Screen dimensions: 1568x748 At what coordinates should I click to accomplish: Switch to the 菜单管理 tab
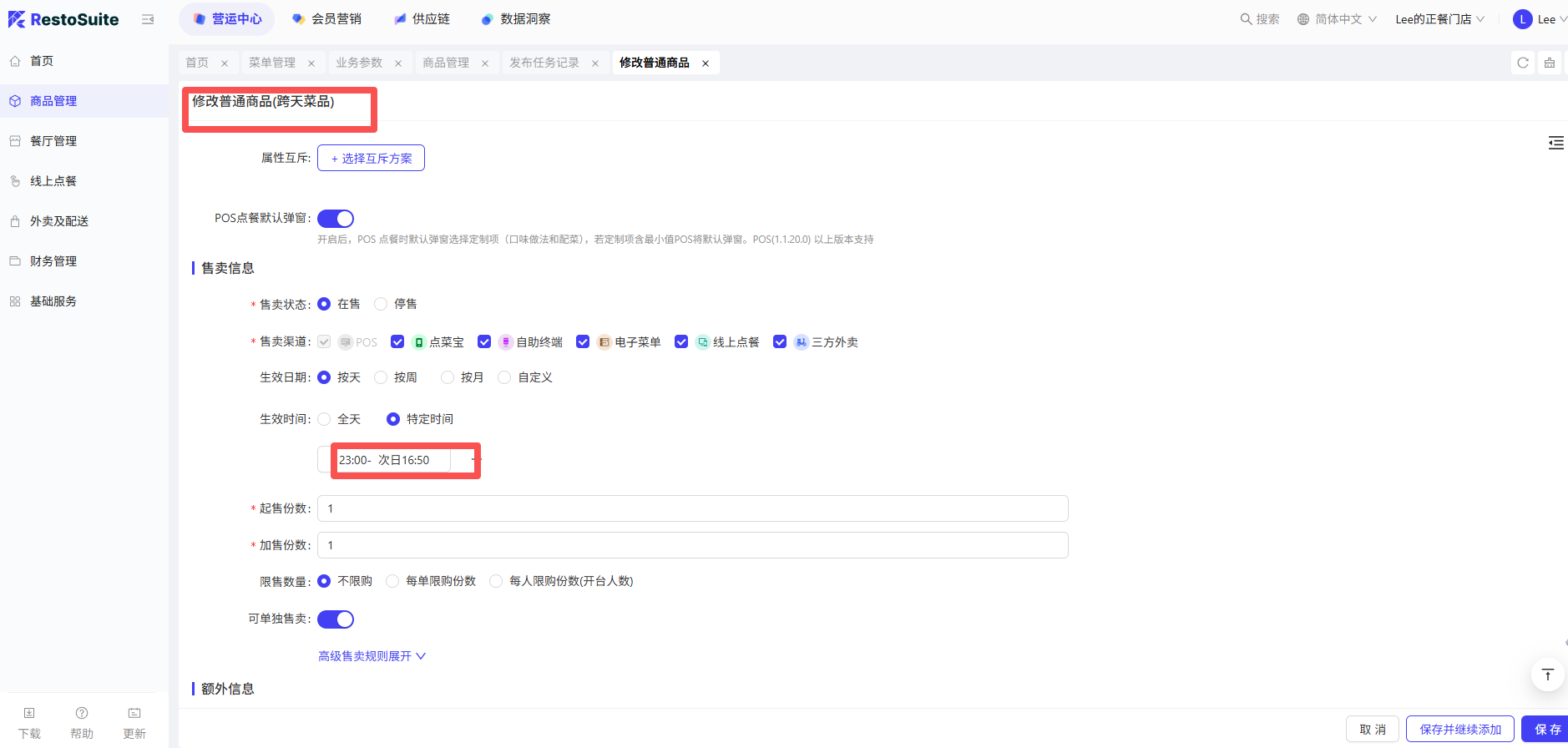[x=272, y=63]
